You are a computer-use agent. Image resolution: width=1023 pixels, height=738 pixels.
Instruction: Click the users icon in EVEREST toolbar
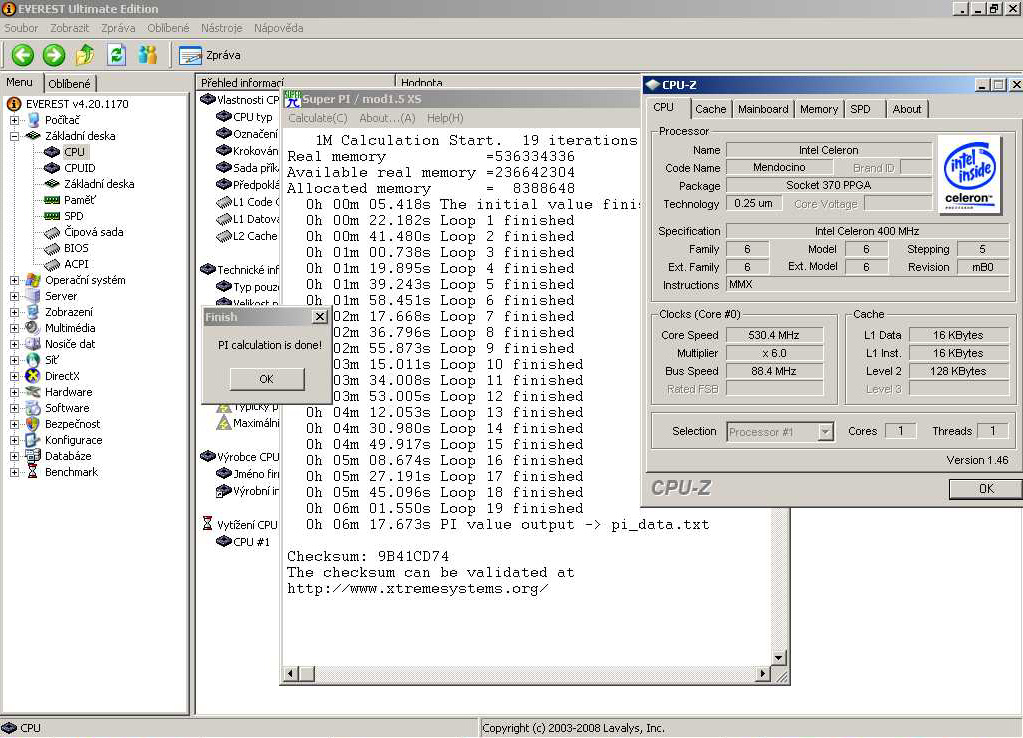pos(148,55)
